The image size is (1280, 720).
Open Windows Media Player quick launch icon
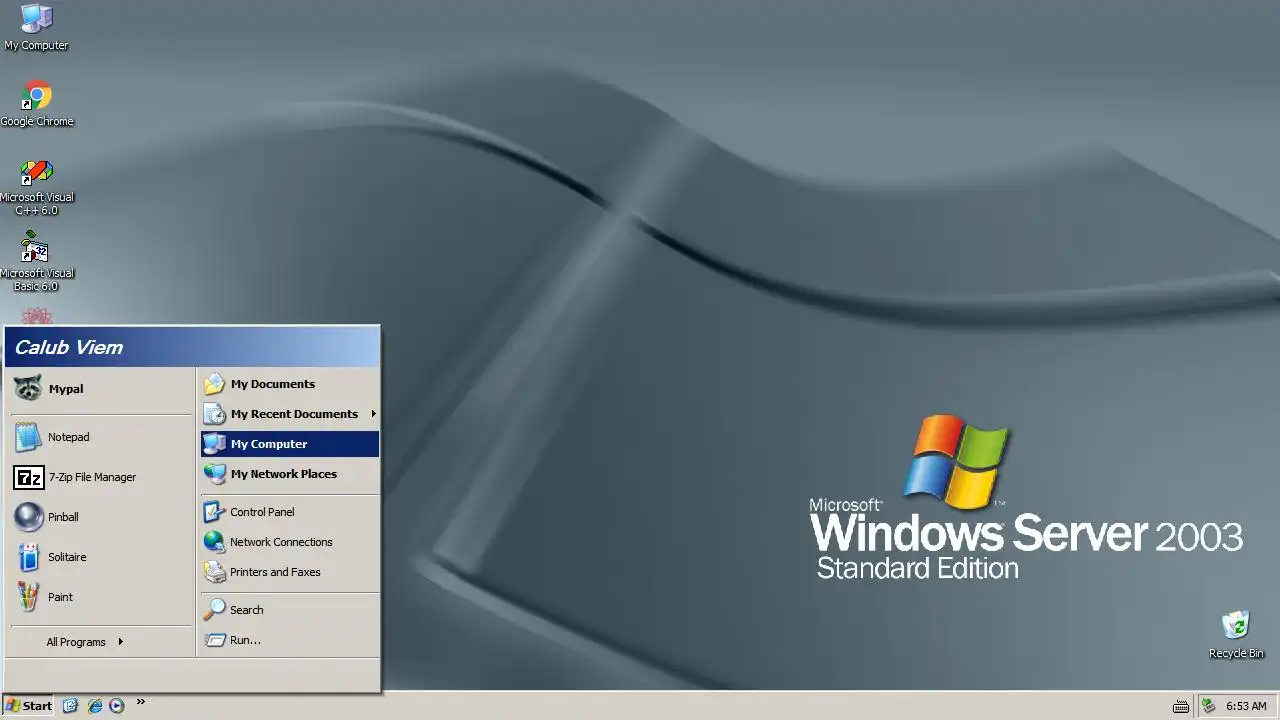(117, 705)
